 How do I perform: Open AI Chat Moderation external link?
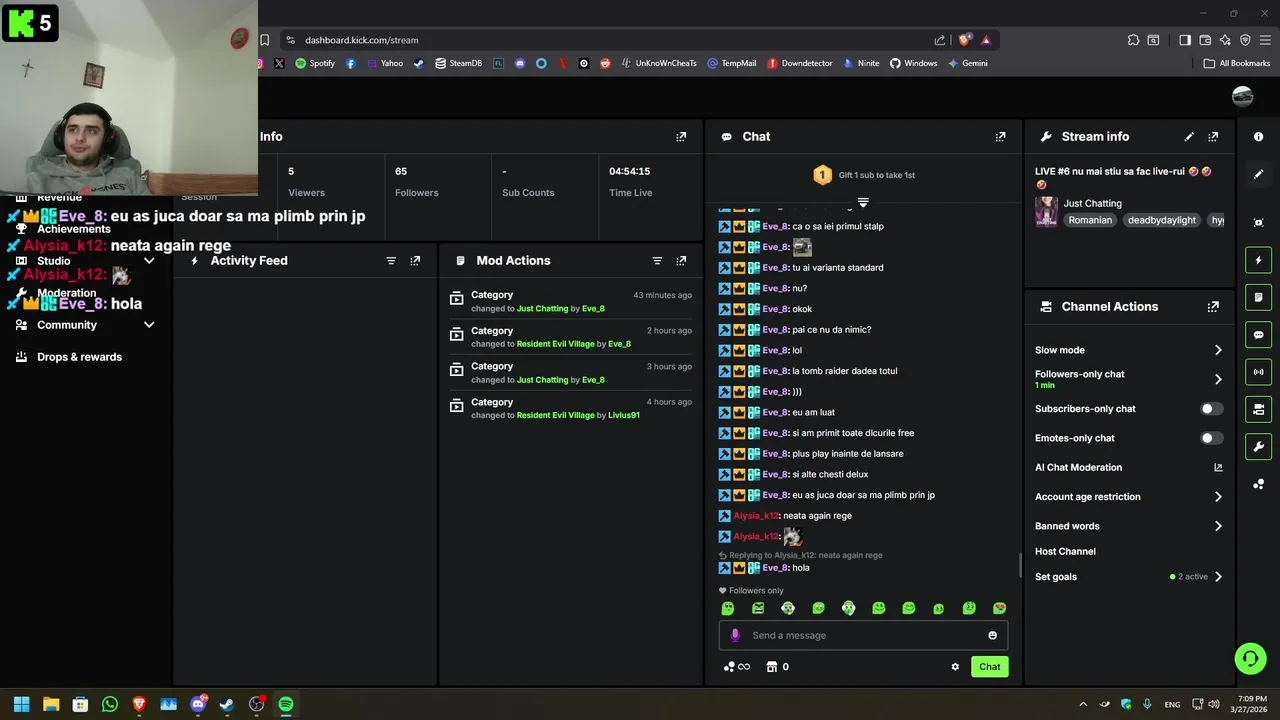pos(1218,467)
